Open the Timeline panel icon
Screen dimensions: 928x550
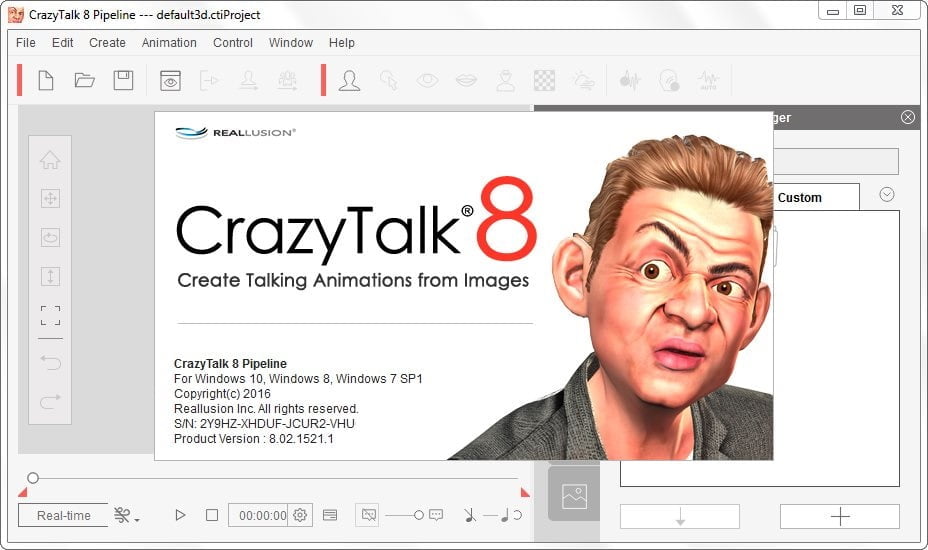click(x=330, y=515)
